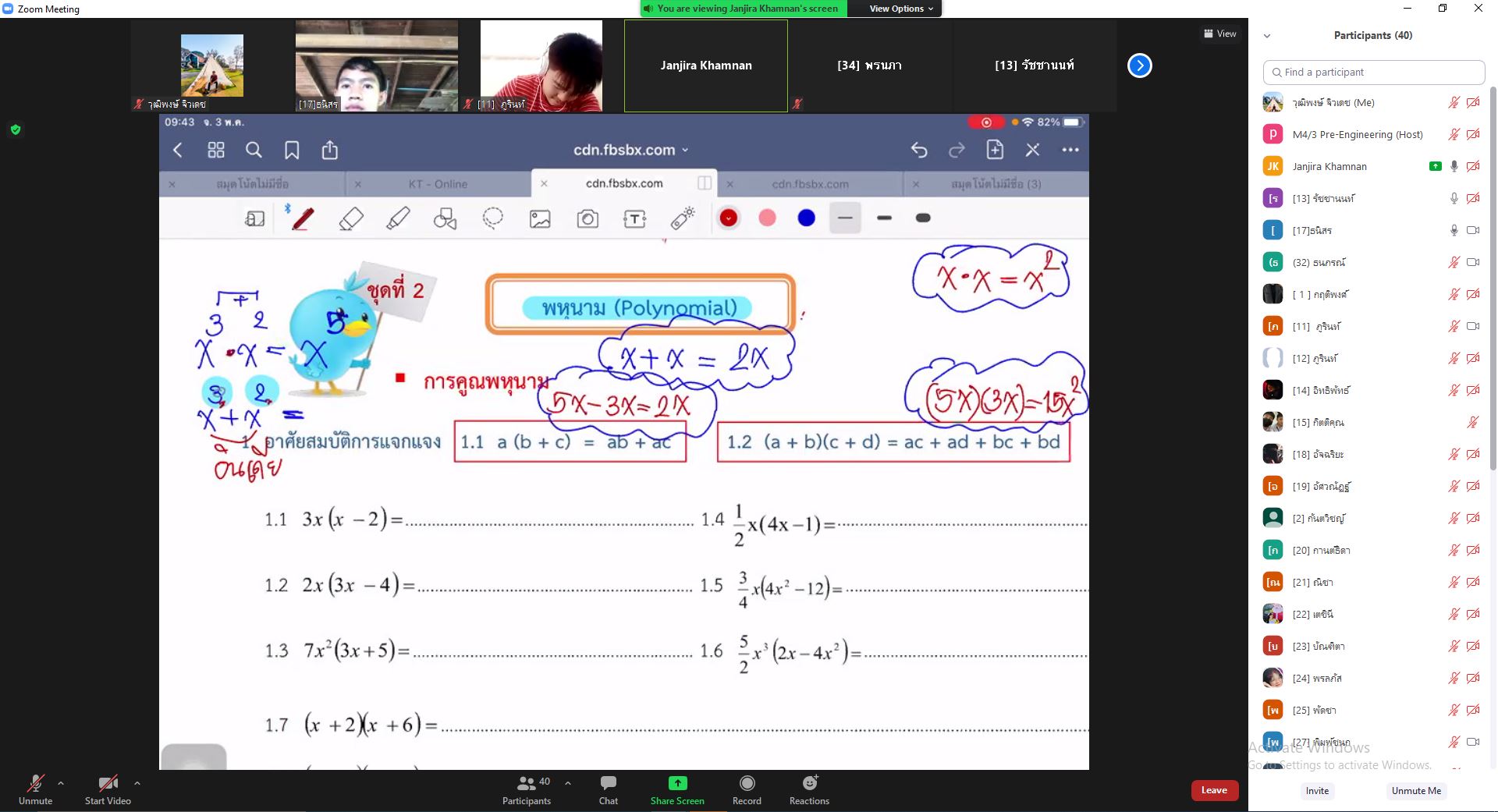Click the Invite button

coord(1317,790)
